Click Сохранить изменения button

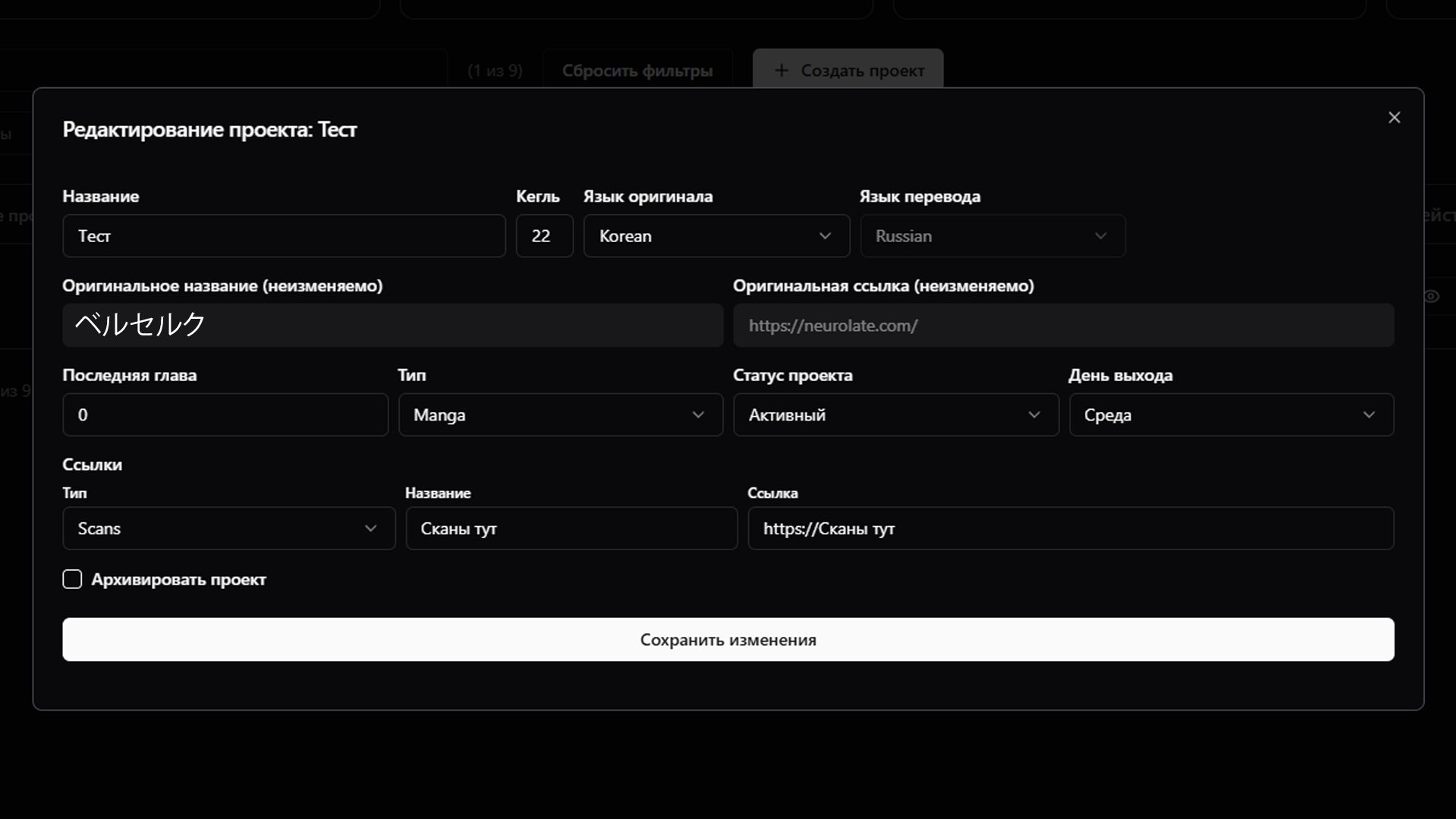728,640
